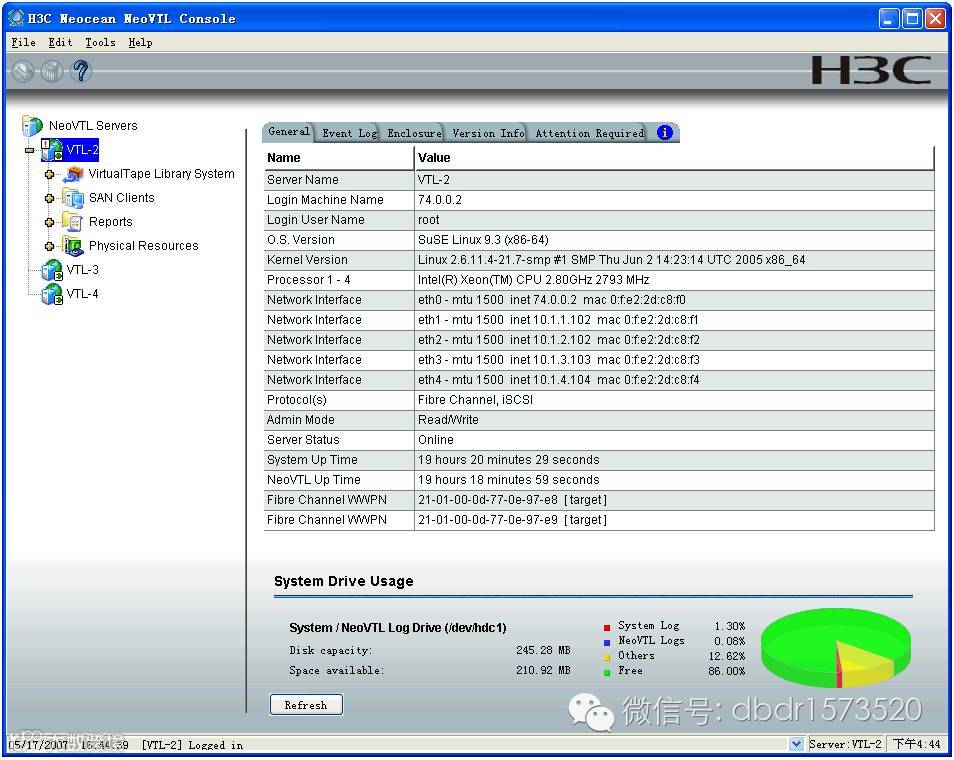The height and width of the screenshot is (760, 954).
Task: Click the WWPN ending 97-e9 value
Action: (512, 520)
